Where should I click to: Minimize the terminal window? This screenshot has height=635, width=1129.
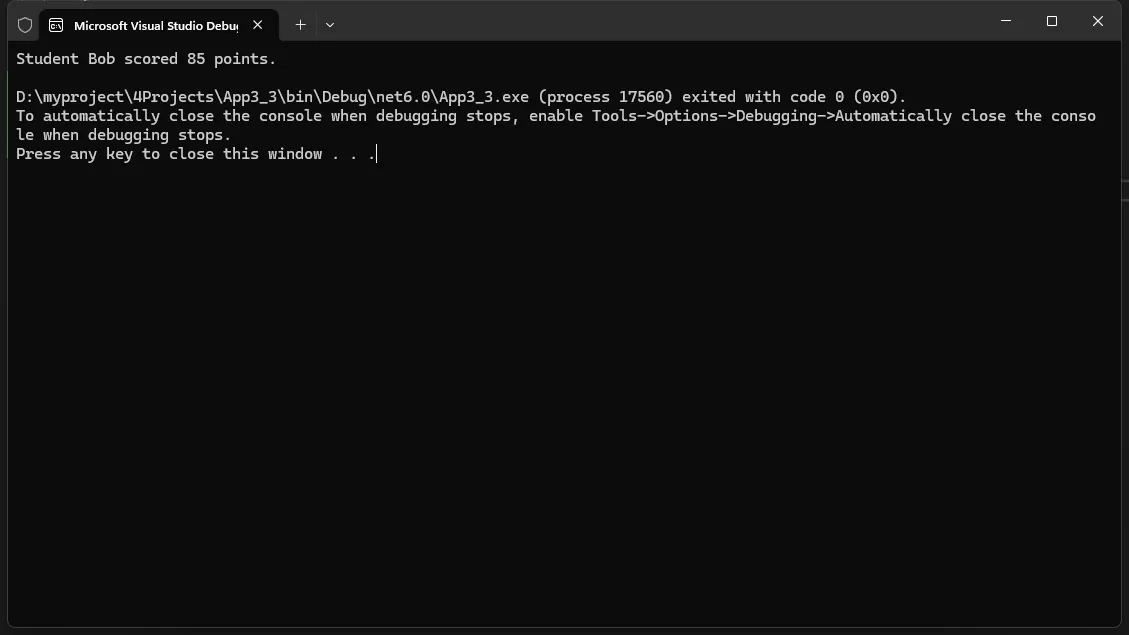[x=1006, y=21]
